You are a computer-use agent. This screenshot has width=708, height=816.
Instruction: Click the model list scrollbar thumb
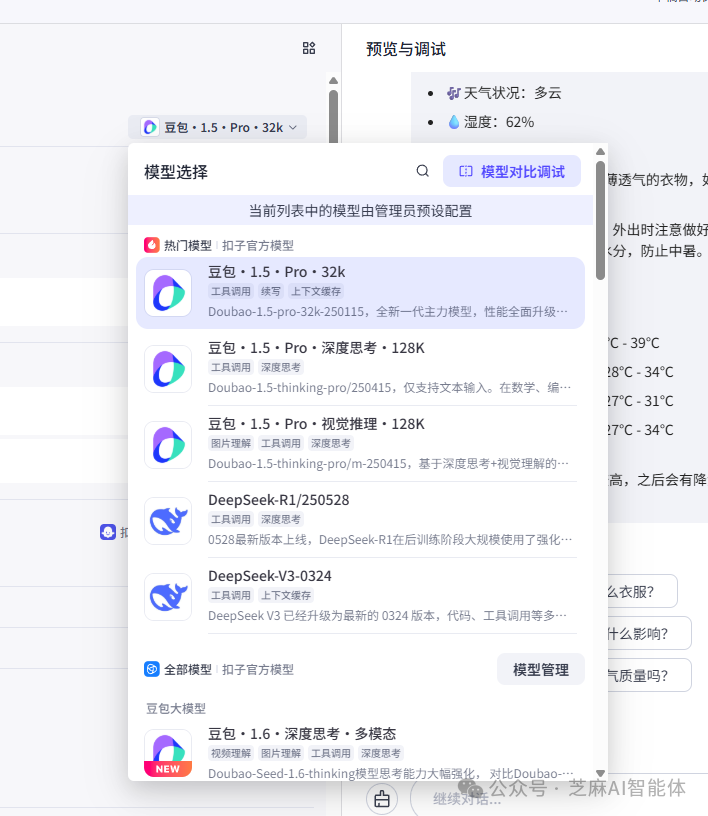600,221
